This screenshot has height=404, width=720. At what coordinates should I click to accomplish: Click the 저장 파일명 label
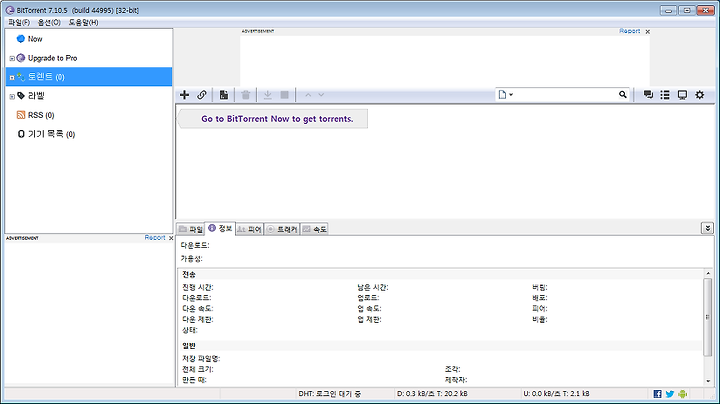tap(201, 359)
